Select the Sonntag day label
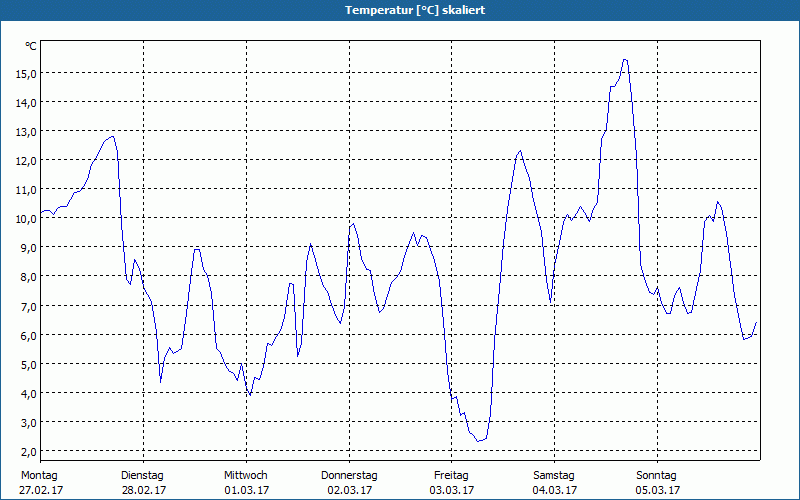800x500 pixels. click(657, 475)
